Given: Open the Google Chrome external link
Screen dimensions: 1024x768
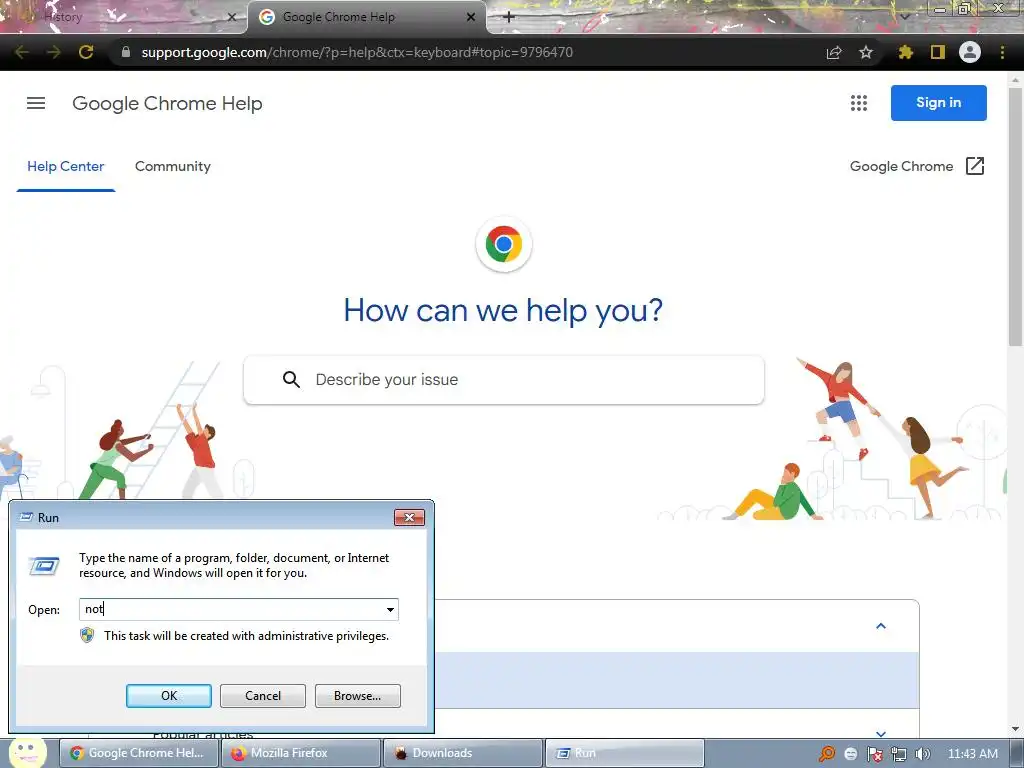Looking at the screenshot, I should pos(917,166).
